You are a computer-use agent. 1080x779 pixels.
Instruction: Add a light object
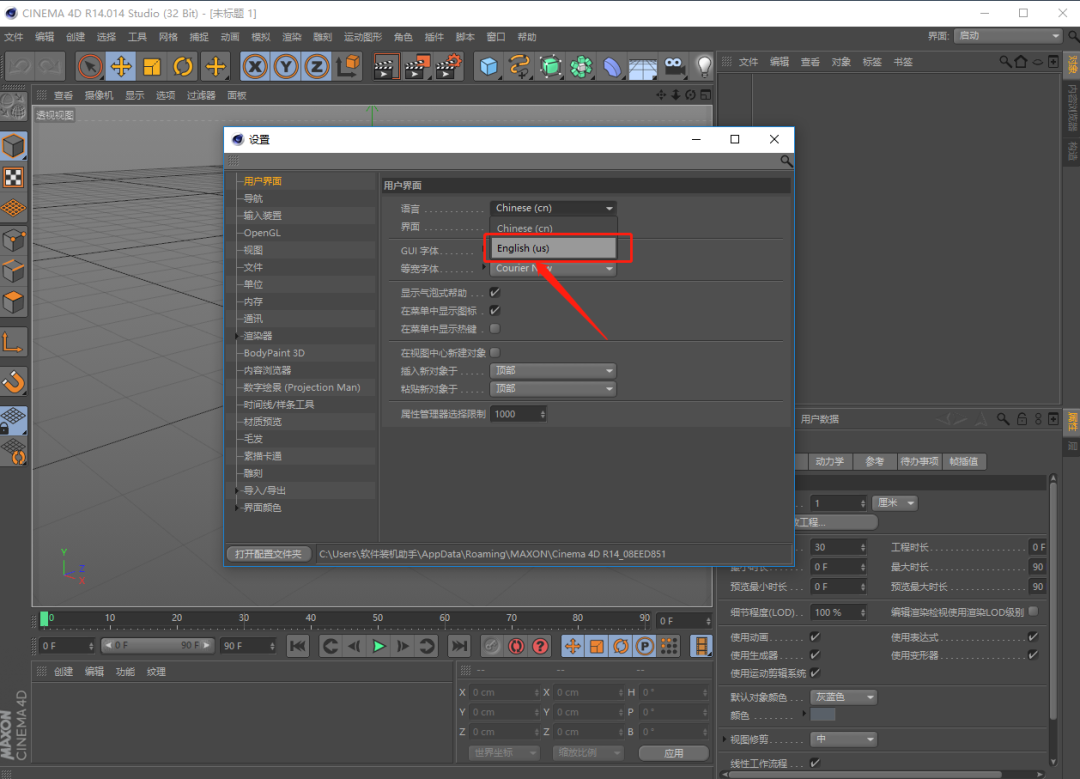703,67
